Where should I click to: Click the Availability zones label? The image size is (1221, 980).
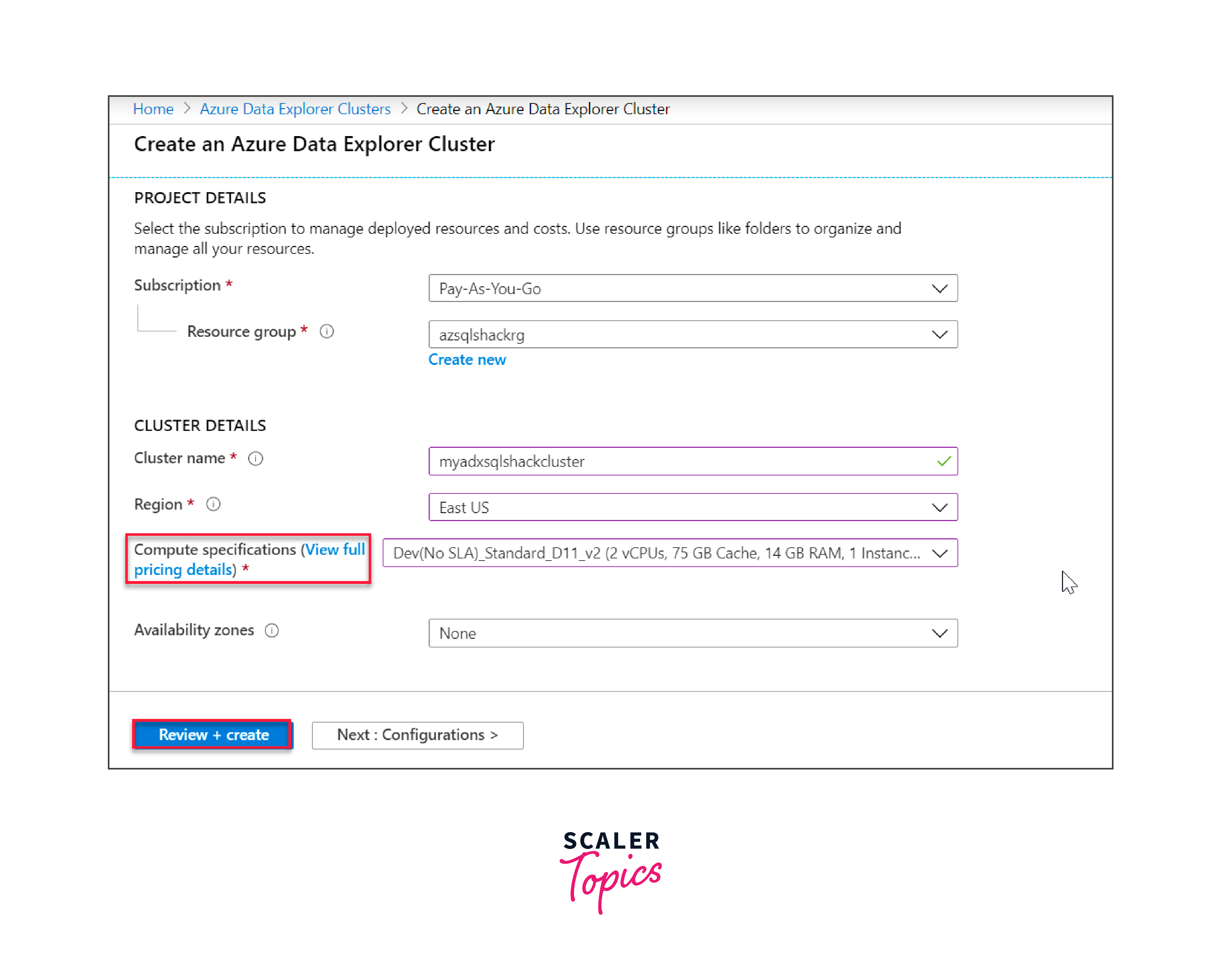tap(194, 630)
